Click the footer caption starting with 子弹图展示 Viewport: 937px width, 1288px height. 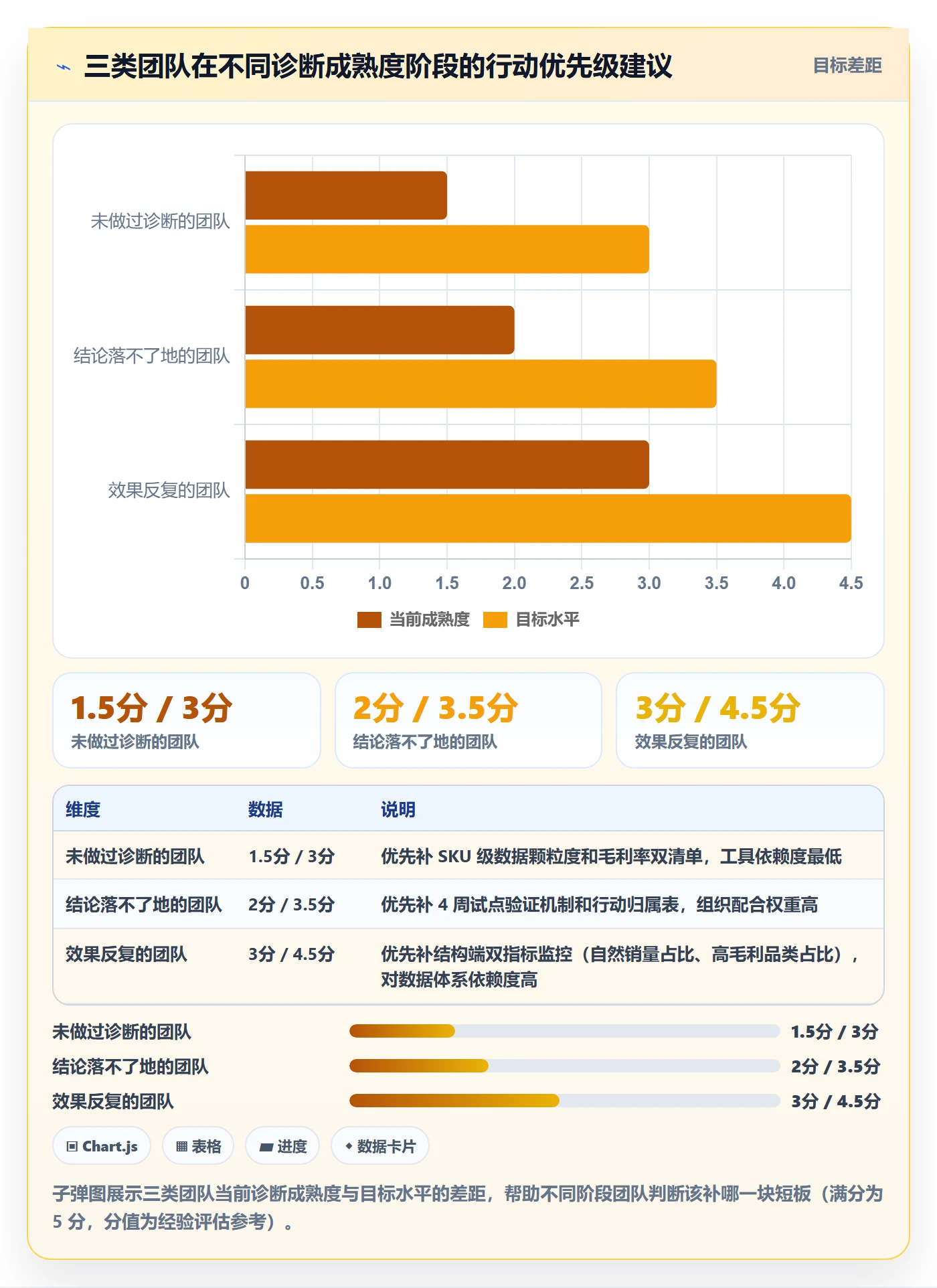point(468,1208)
